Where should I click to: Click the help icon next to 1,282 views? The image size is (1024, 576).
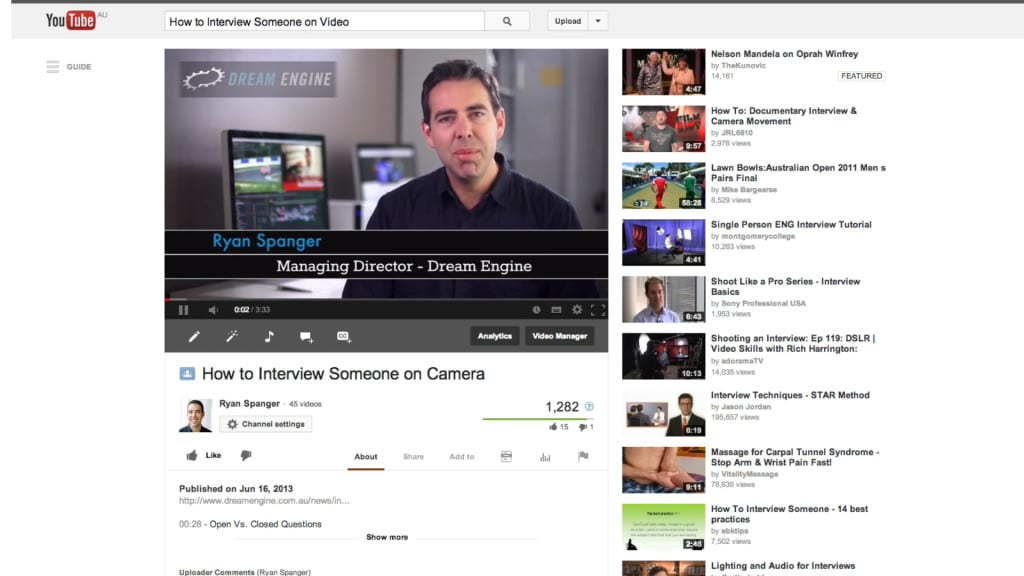click(589, 406)
